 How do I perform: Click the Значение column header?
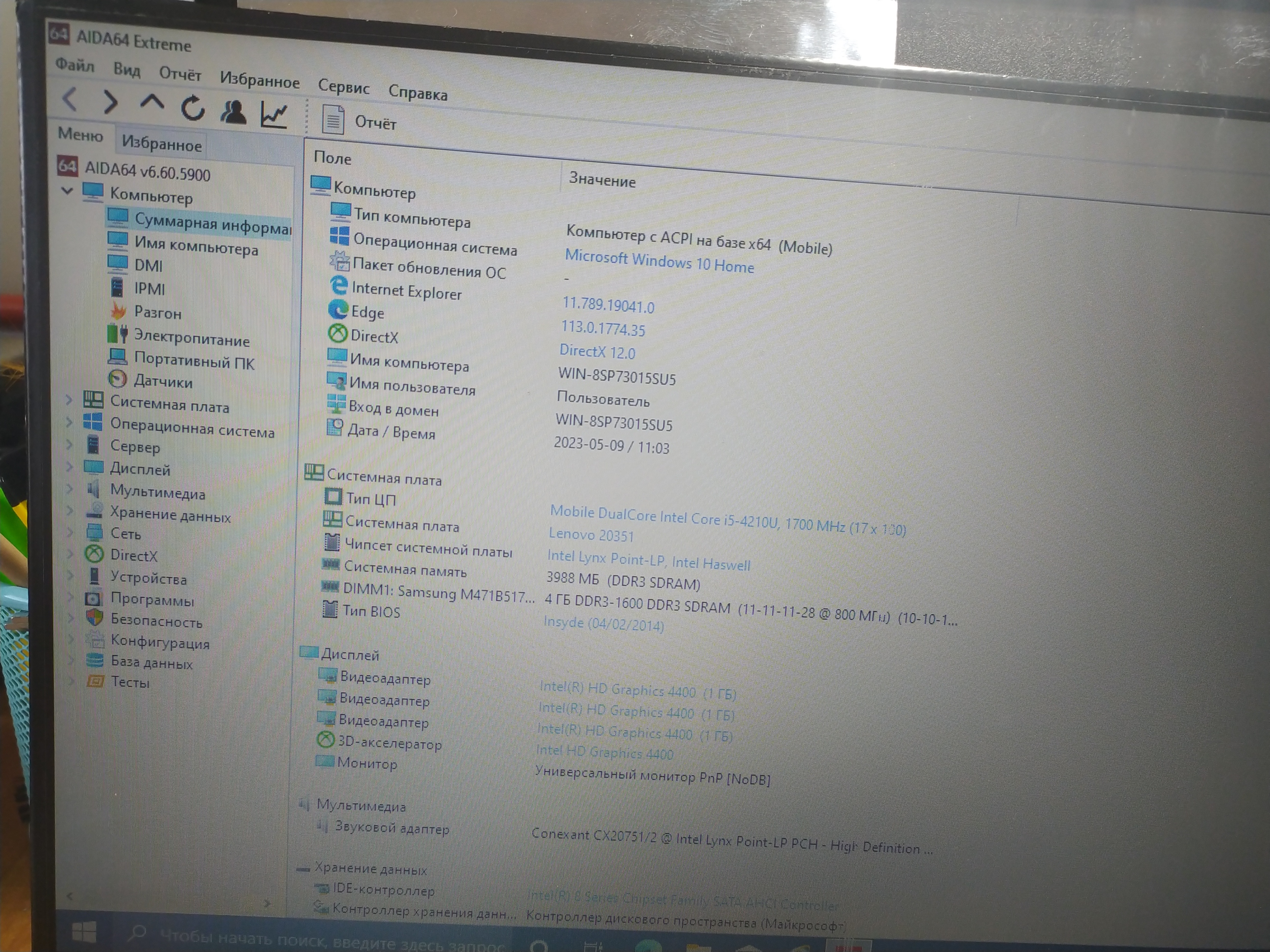[602, 180]
